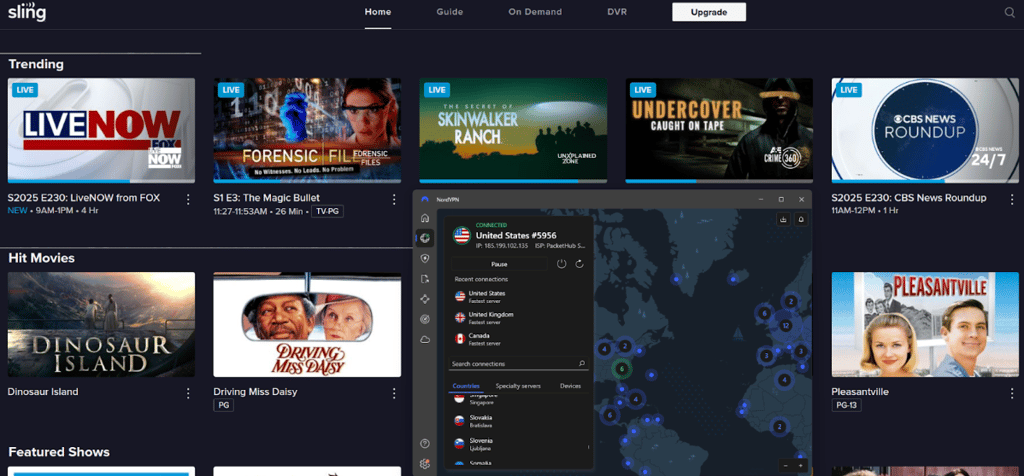Screen dimensions: 1024x476
Task: Open the DVR tab
Action: pos(617,12)
